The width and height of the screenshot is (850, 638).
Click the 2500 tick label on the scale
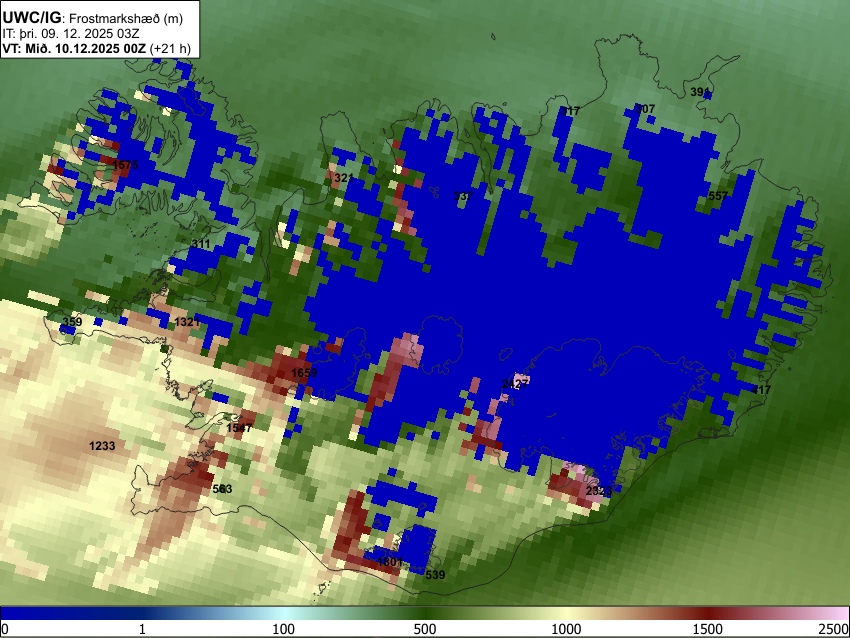[834, 629]
